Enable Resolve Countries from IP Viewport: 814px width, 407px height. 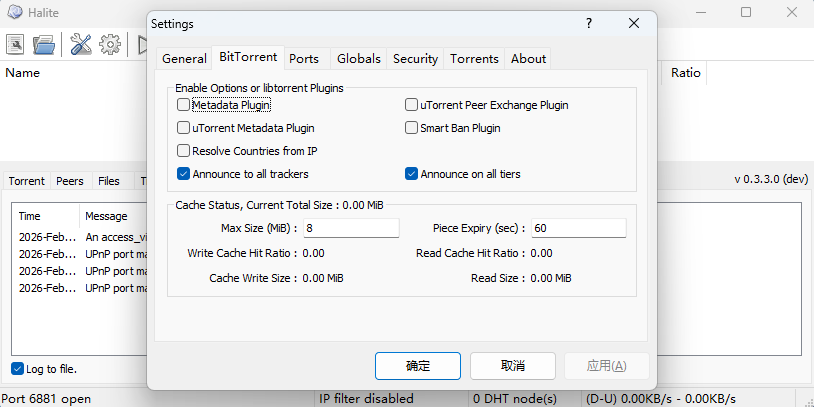point(183,151)
